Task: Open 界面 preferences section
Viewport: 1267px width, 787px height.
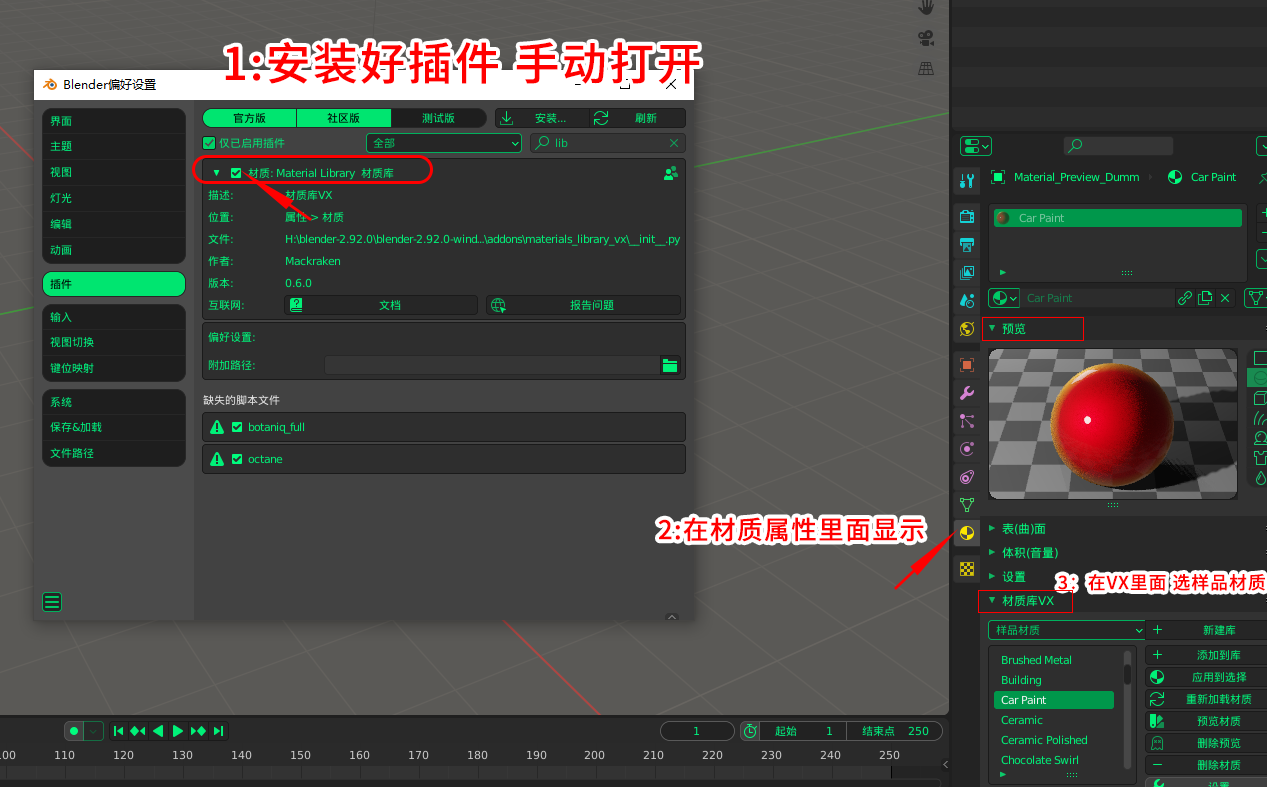Action: [114, 121]
